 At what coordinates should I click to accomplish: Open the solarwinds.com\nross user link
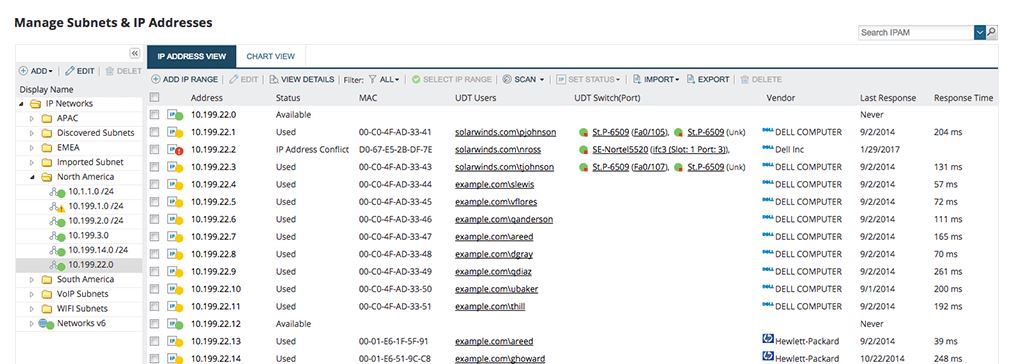(498, 149)
